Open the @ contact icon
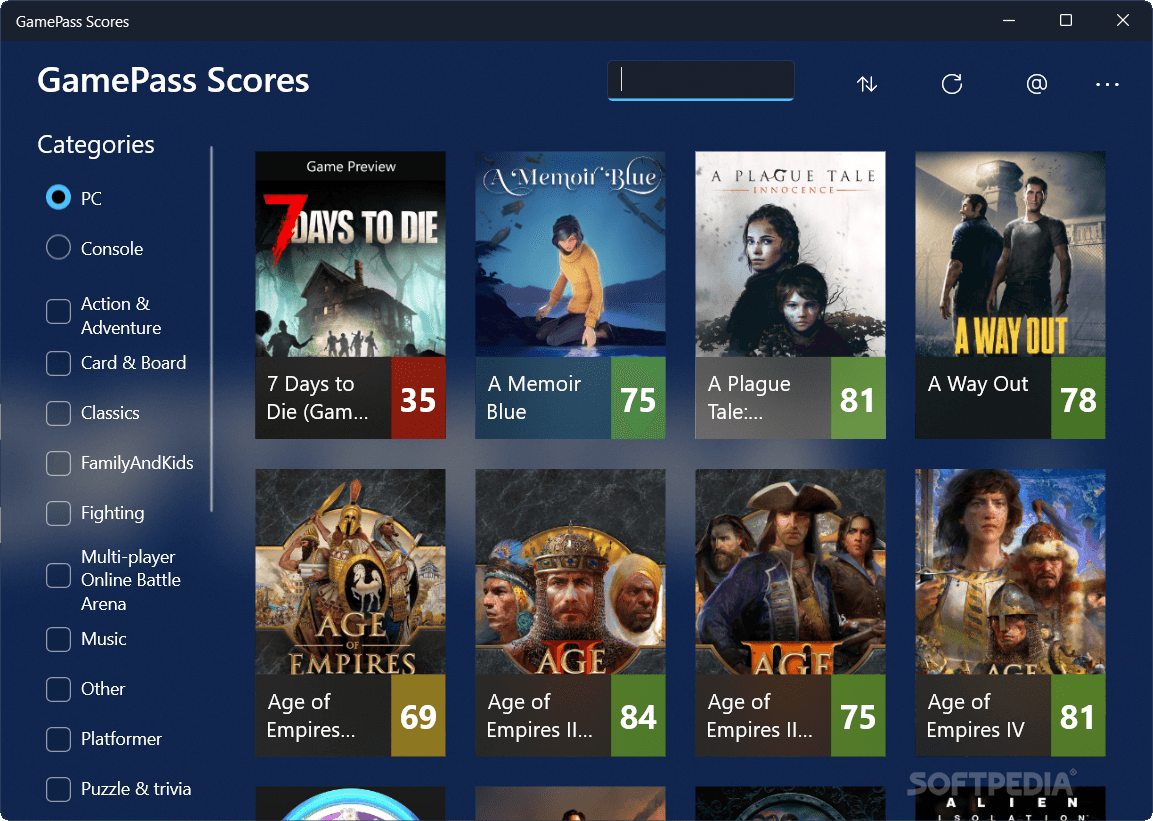The image size is (1153, 821). (x=1036, y=84)
